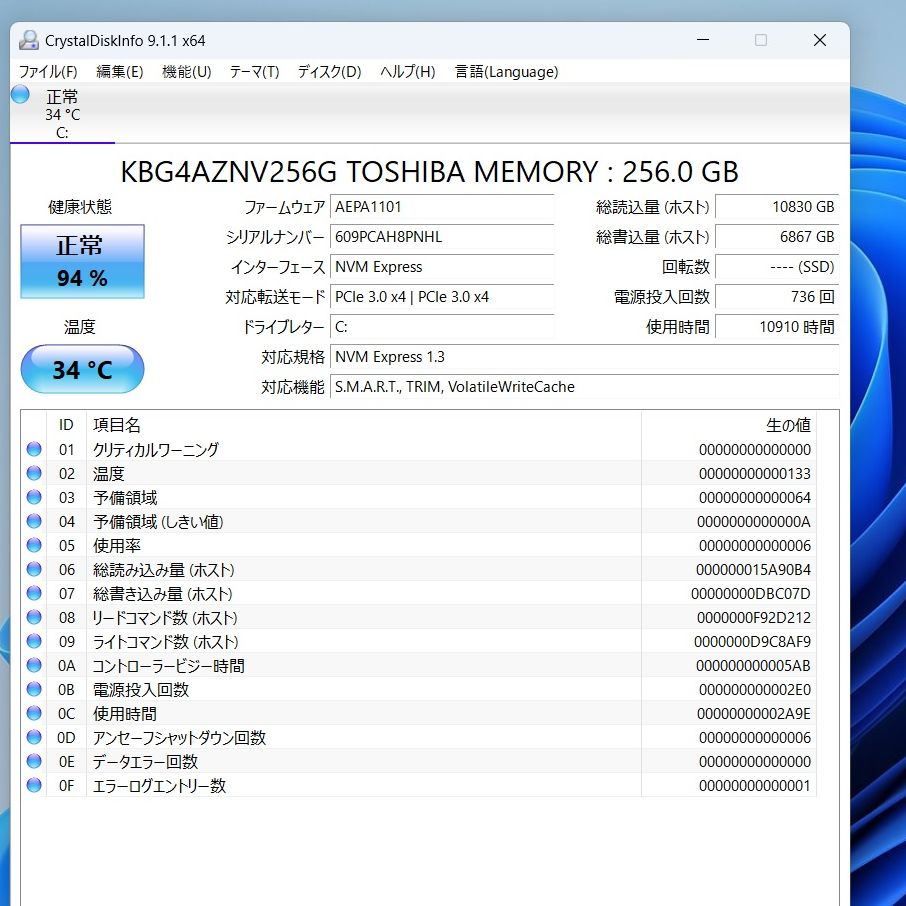Click status orb for ID 0B 電源投入回数
The width and height of the screenshot is (906, 906).
pos(34,689)
